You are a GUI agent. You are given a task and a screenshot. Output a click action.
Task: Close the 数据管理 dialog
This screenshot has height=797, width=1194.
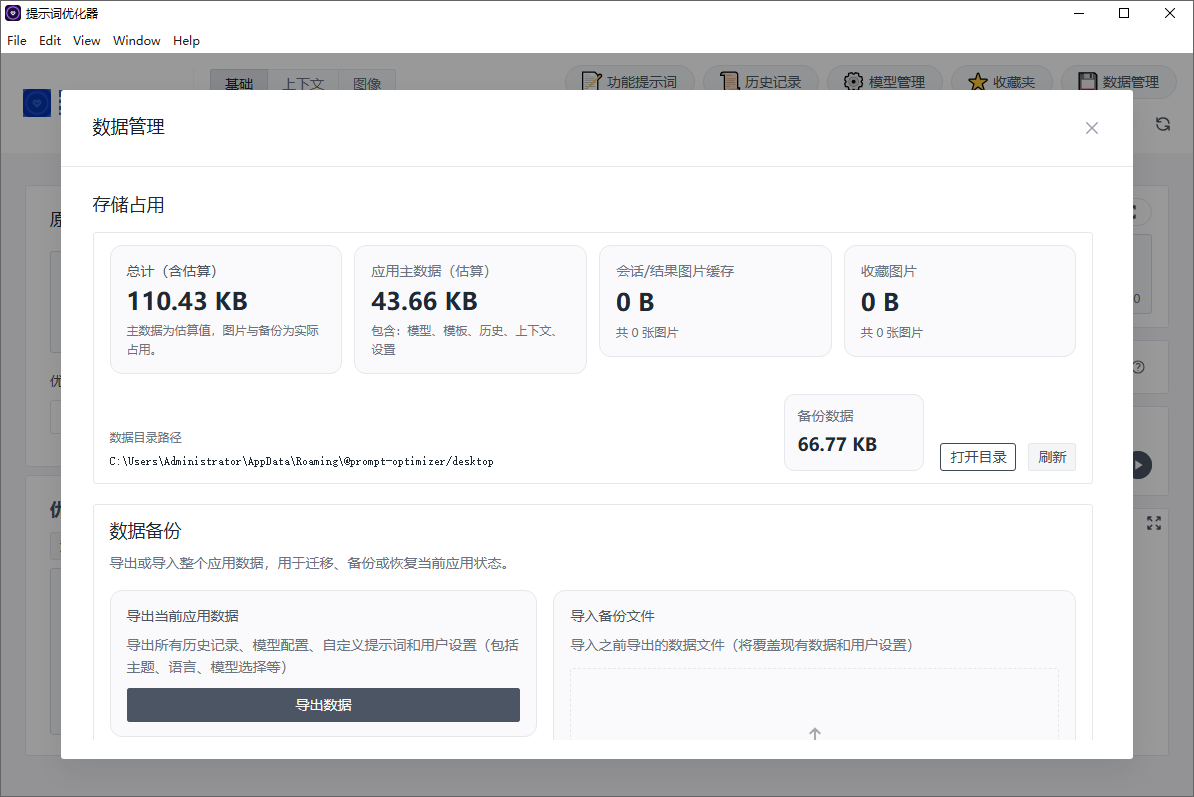tap(1091, 128)
